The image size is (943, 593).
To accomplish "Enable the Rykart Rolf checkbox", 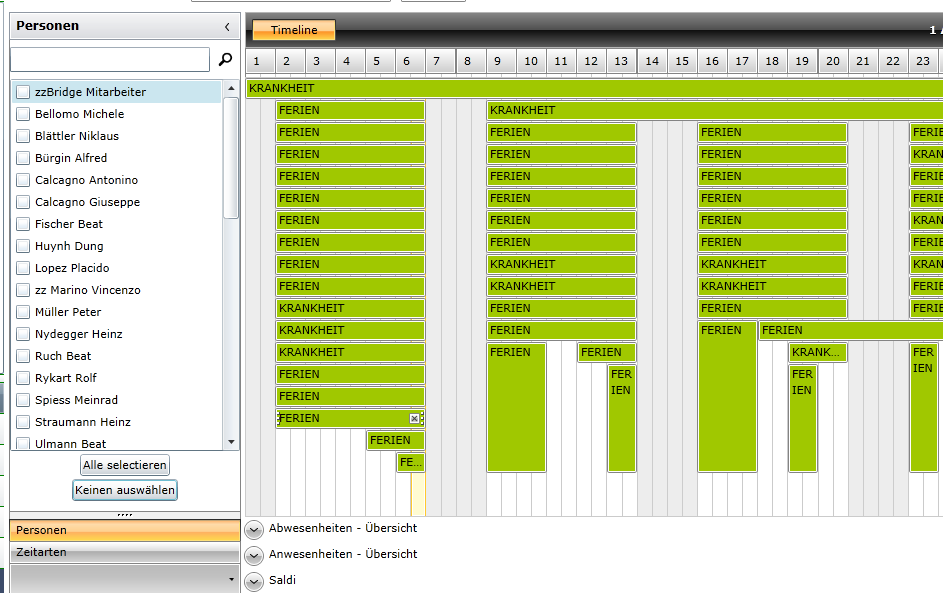I will coord(23,378).
